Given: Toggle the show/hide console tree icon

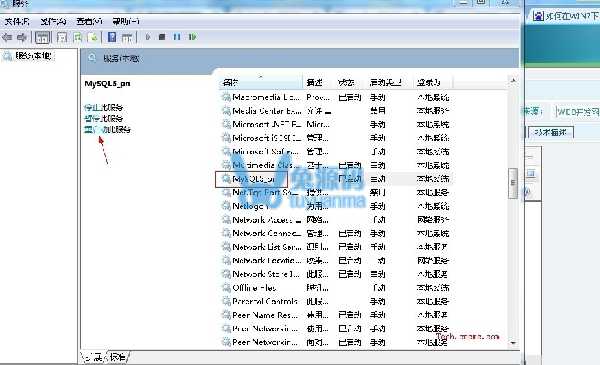Looking at the screenshot, I should 42,37.
